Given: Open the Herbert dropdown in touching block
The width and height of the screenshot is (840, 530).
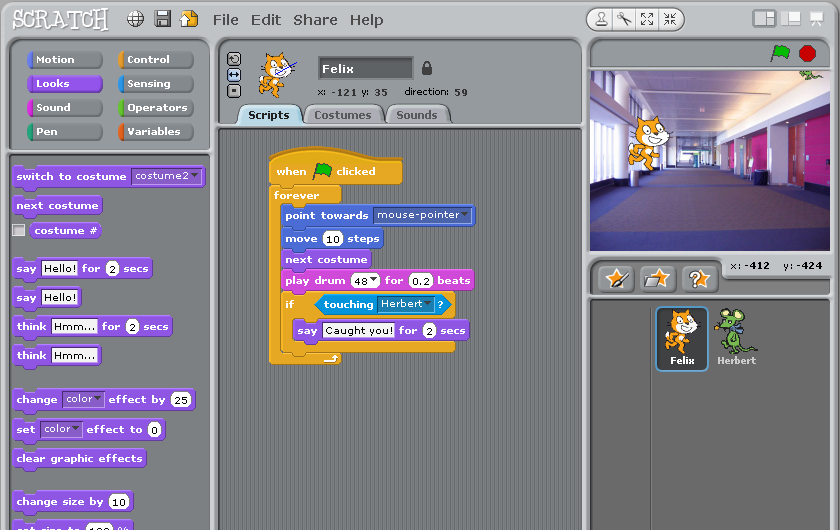Looking at the screenshot, I should 406,304.
